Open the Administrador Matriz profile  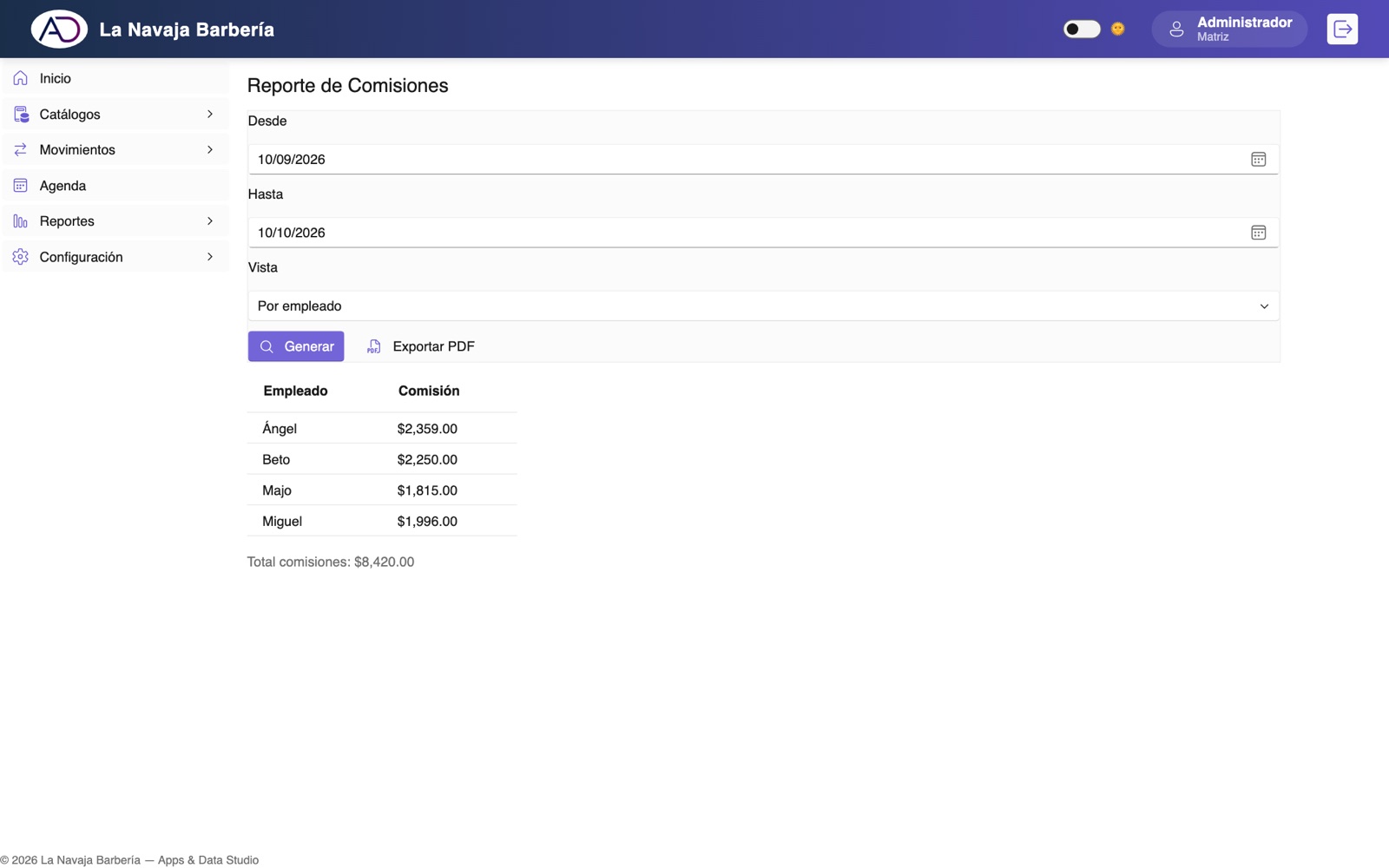(1229, 29)
